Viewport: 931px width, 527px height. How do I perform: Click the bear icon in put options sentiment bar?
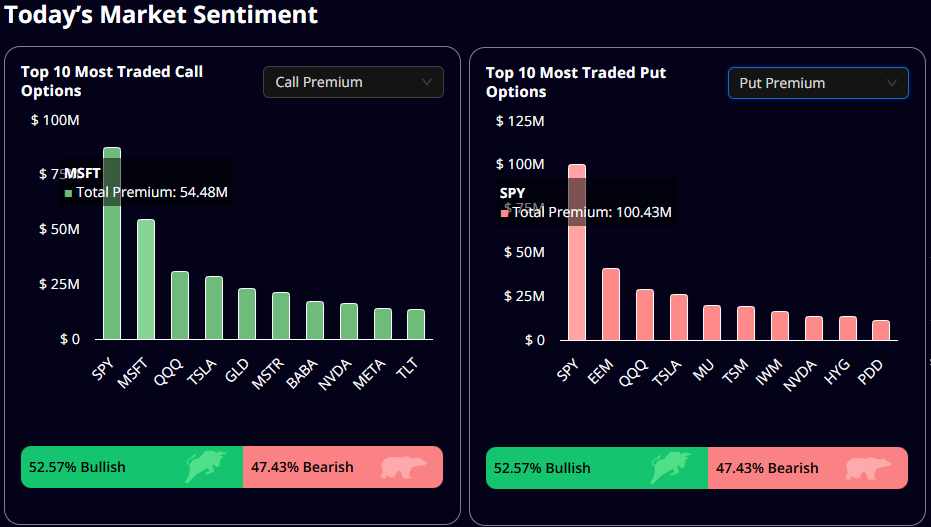[868, 468]
